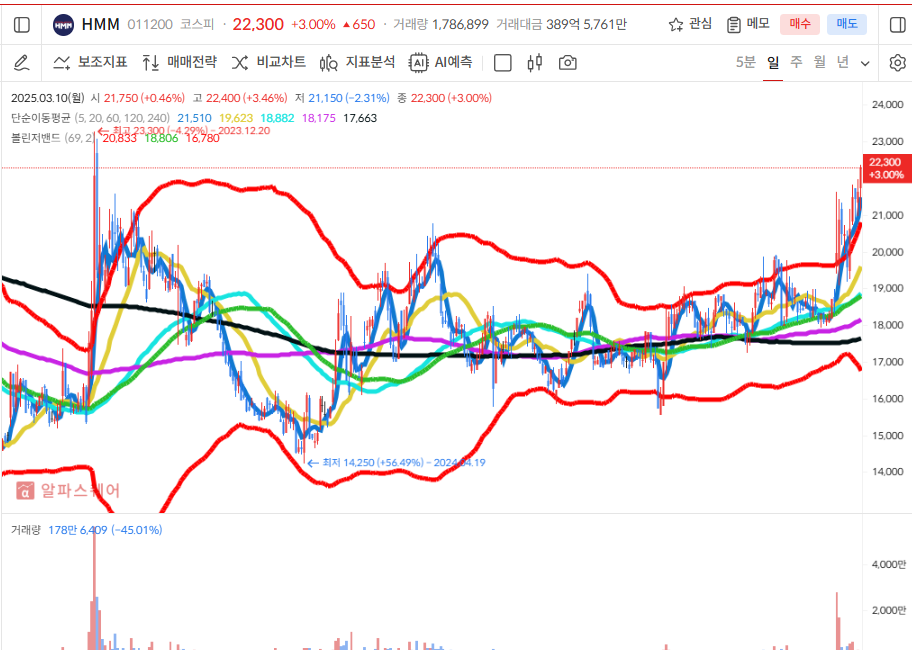This screenshot has height=650, width=912.
Task: Open 매매전략 trading strategy menu
Action: pyautogui.click(x=179, y=62)
